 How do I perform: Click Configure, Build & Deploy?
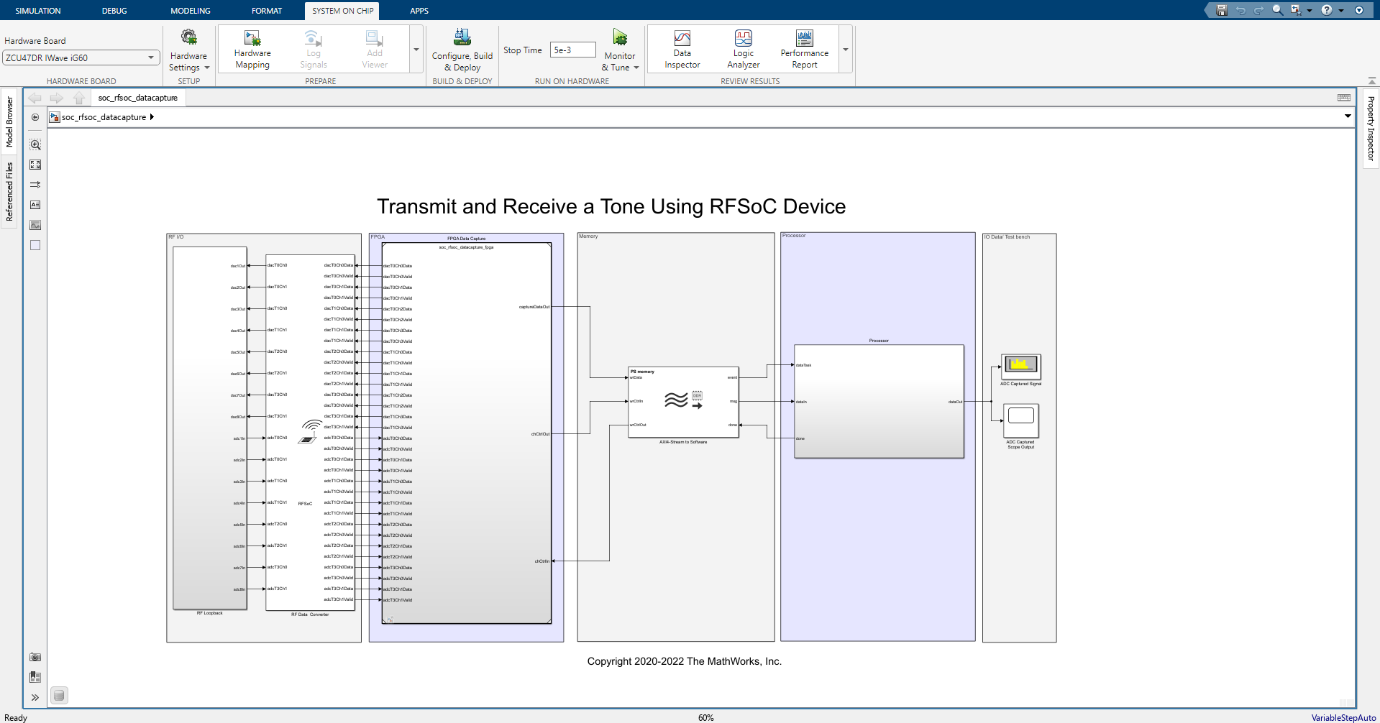tap(462, 49)
